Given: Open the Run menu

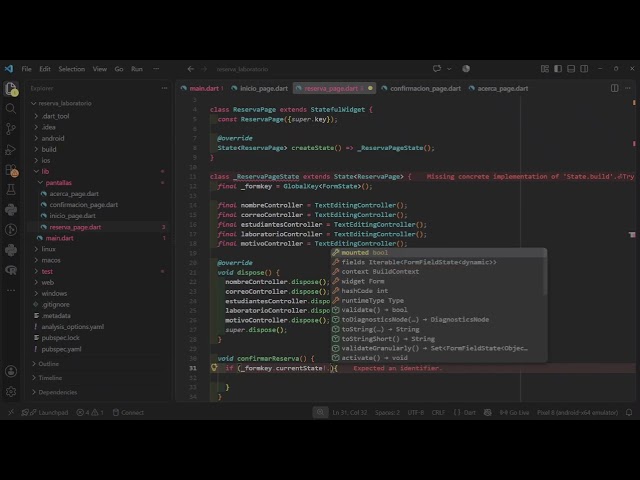Looking at the screenshot, I should pos(137,69).
